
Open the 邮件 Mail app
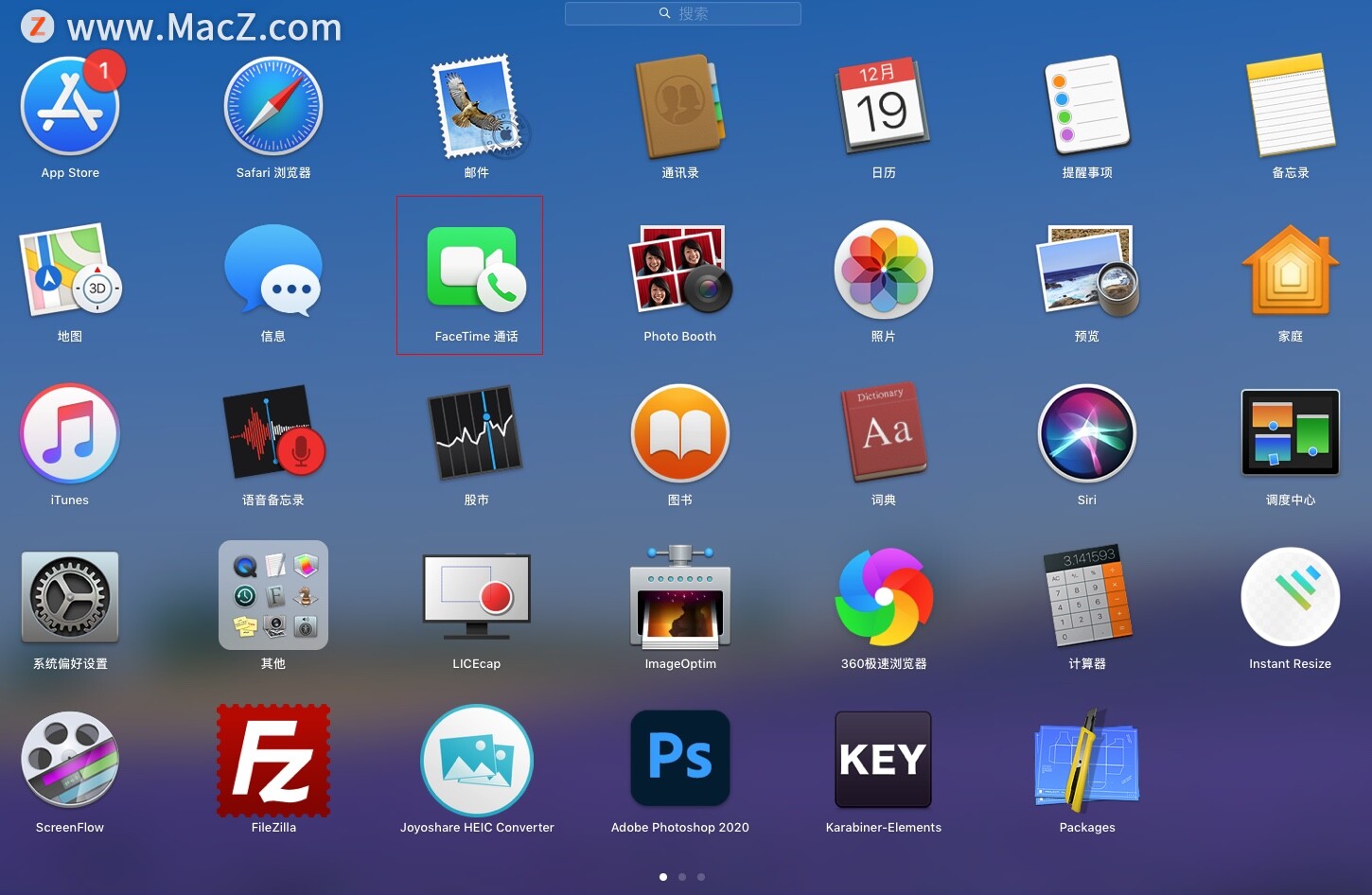(x=477, y=106)
